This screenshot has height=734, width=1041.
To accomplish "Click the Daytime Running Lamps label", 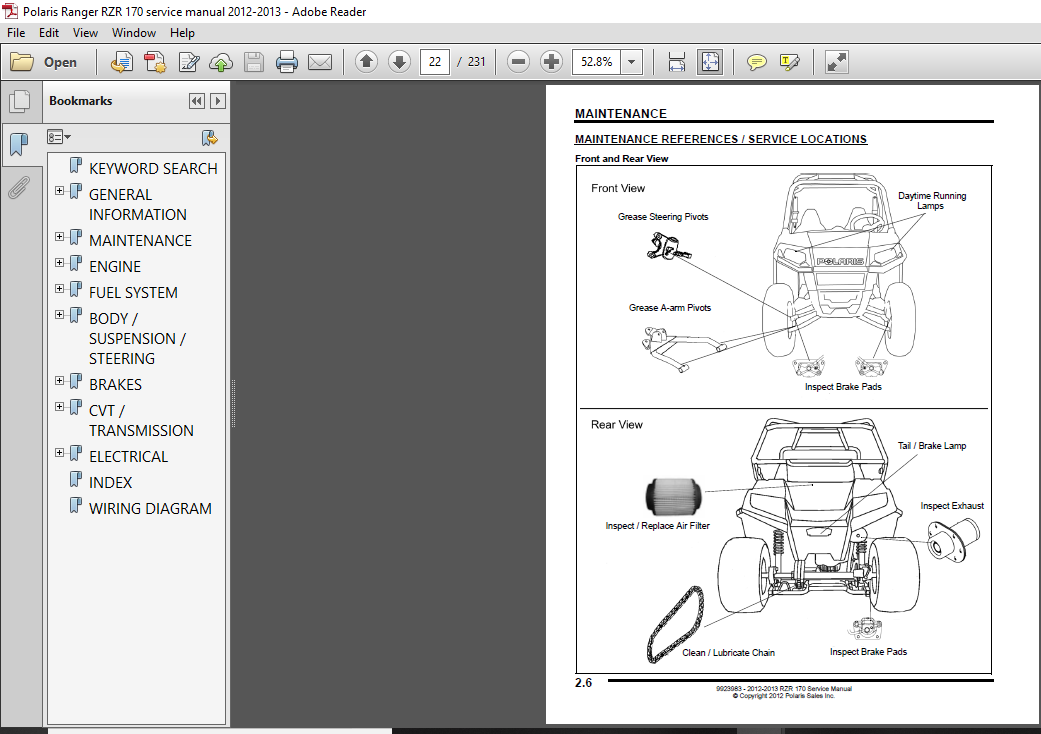I will (x=931, y=200).
